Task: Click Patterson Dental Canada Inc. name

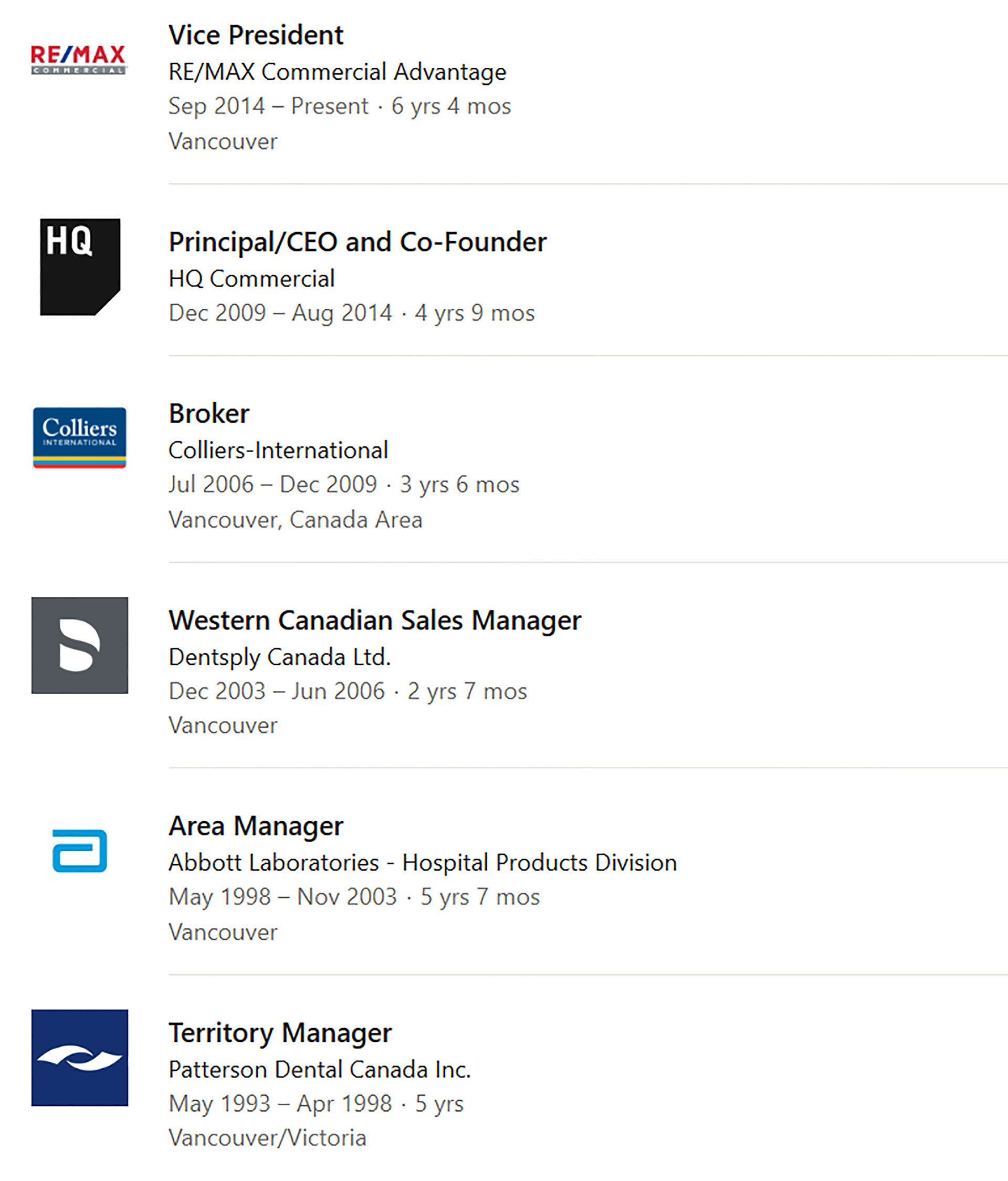Action: 320,1069
